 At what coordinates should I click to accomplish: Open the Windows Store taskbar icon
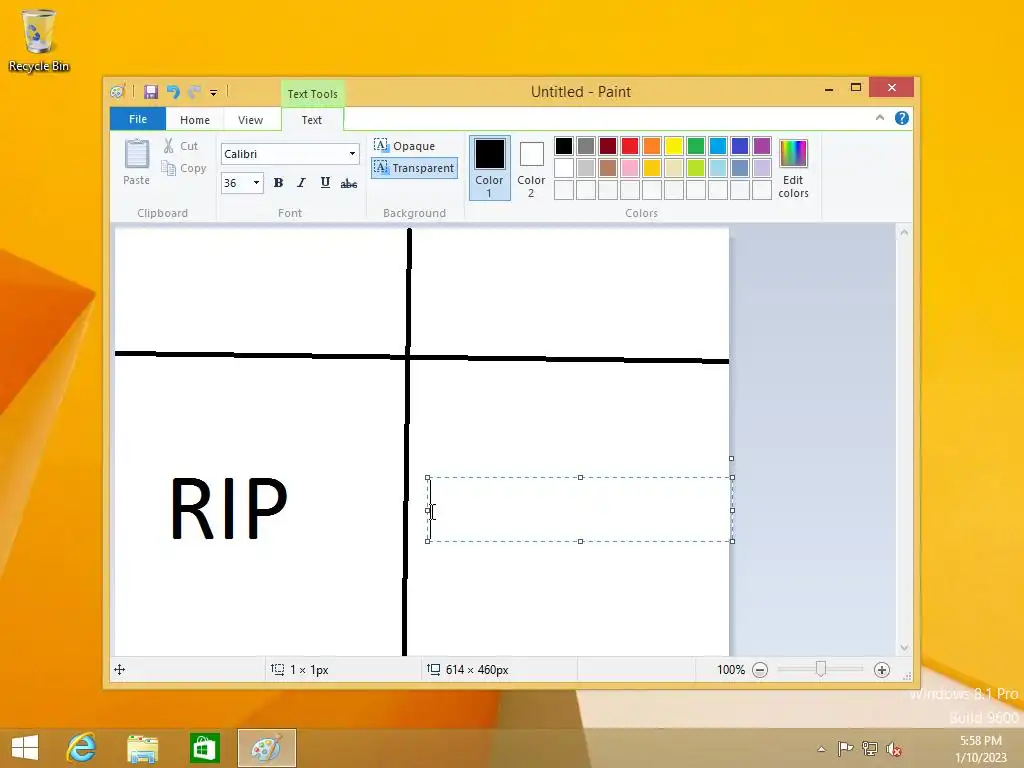204,748
